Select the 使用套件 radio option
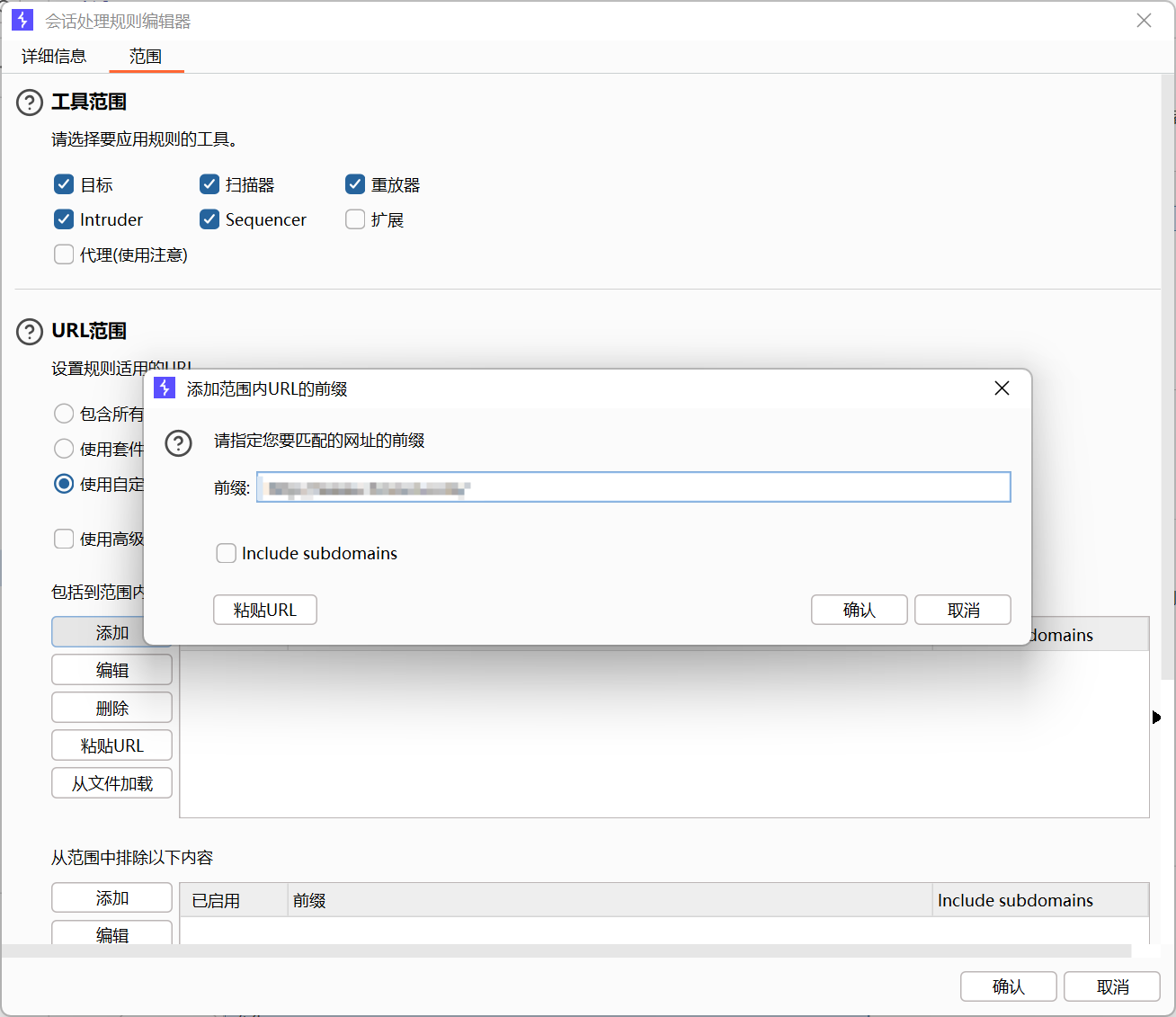This screenshot has width=1176, height=1017. click(64, 449)
